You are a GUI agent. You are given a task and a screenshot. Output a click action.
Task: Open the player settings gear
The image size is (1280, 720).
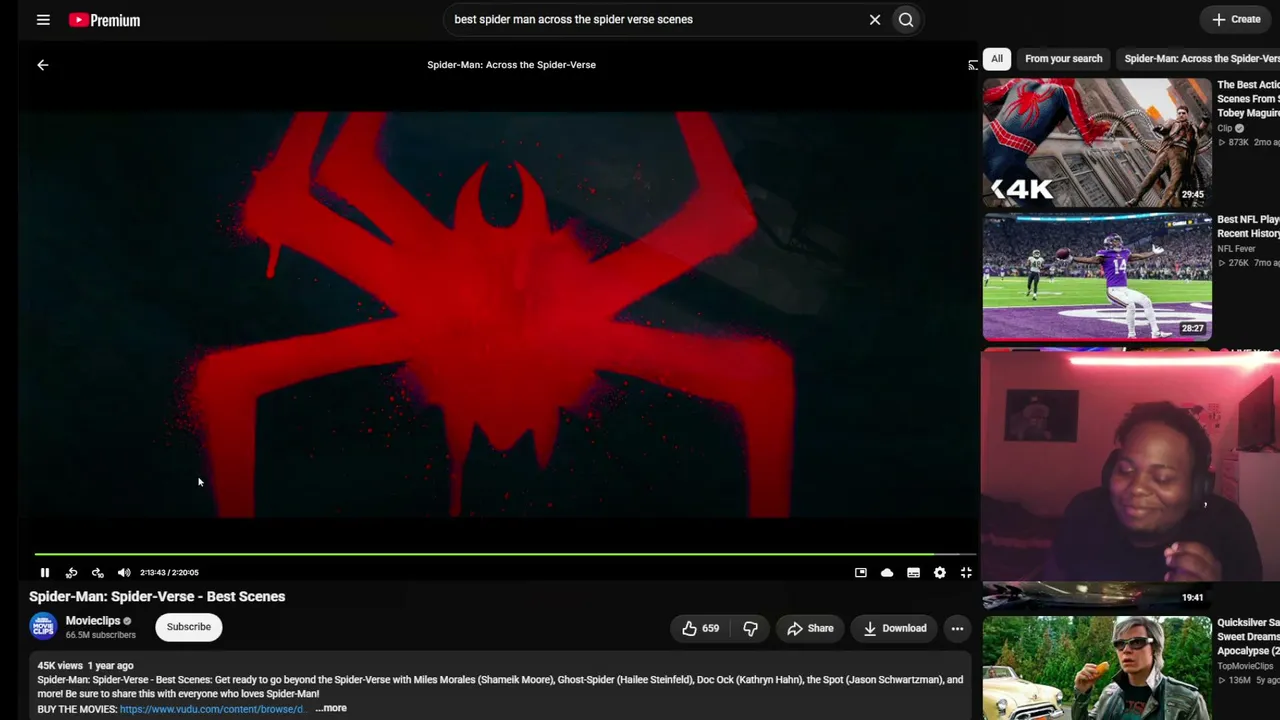click(940, 573)
